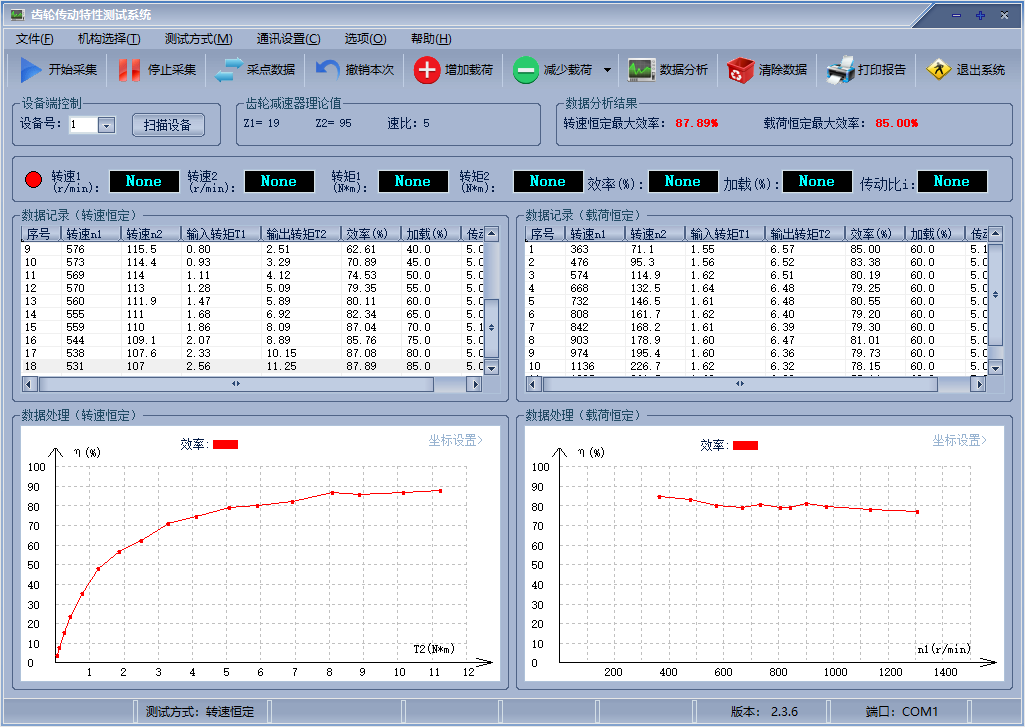Image resolution: width=1025 pixels, height=727 pixels.
Task: Click horizontal scrollbar of 转速恒定 data table
Action: (236, 384)
